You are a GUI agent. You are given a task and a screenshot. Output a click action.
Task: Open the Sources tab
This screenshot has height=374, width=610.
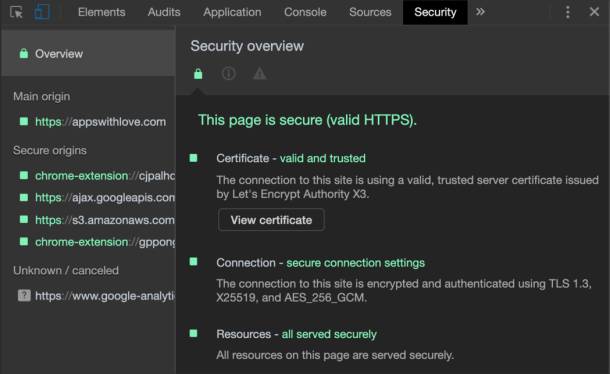point(370,12)
